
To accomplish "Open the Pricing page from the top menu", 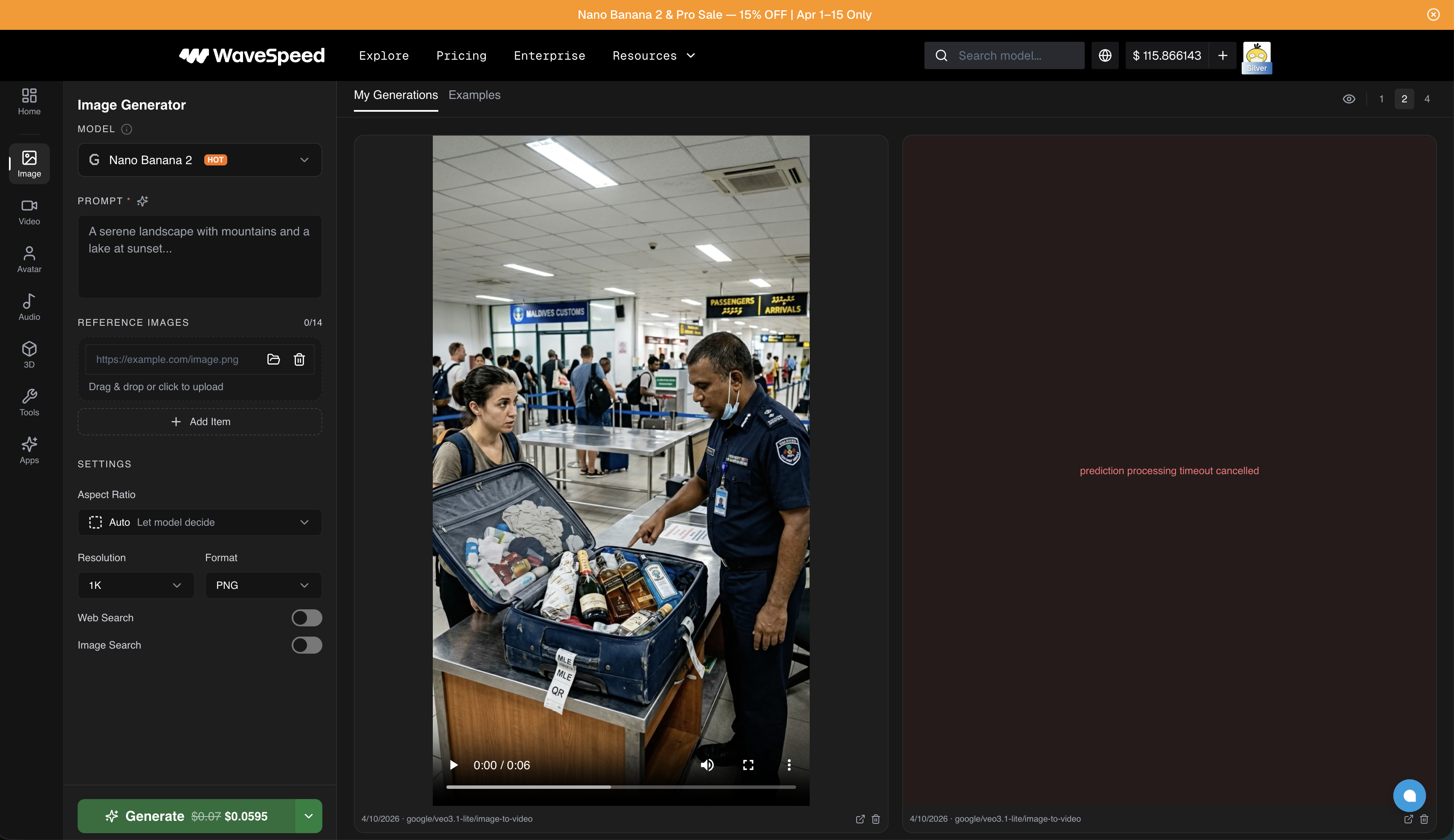I will click(x=461, y=55).
